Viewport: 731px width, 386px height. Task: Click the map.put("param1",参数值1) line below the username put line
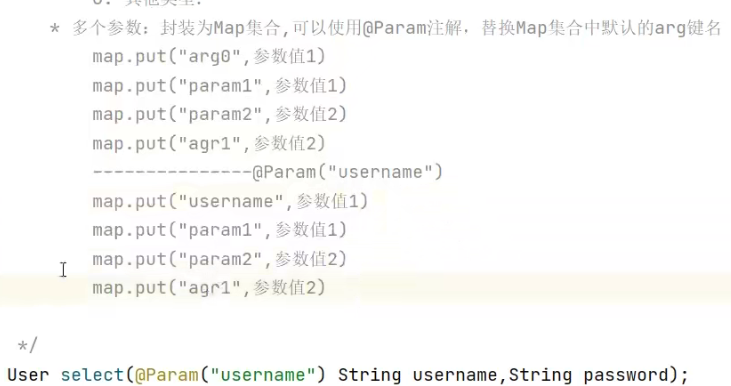pyautogui.click(x=220, y=230)
